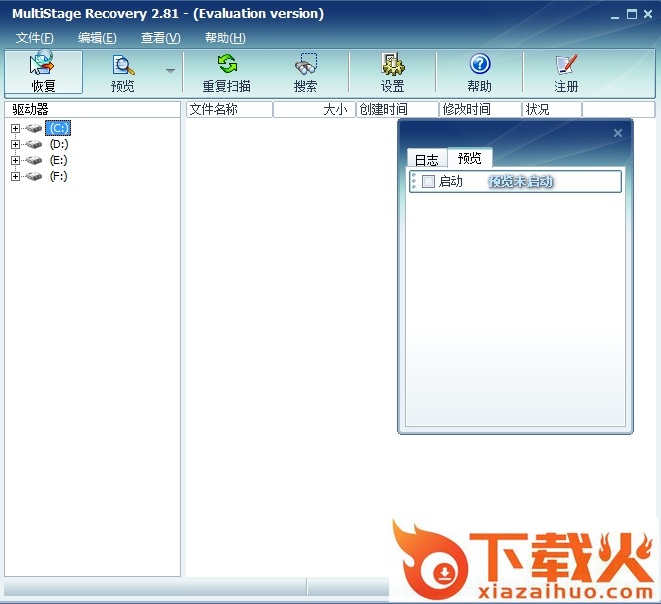Sort by the 状况 column header
661x604 pixels.
click(x=552, y=110)
